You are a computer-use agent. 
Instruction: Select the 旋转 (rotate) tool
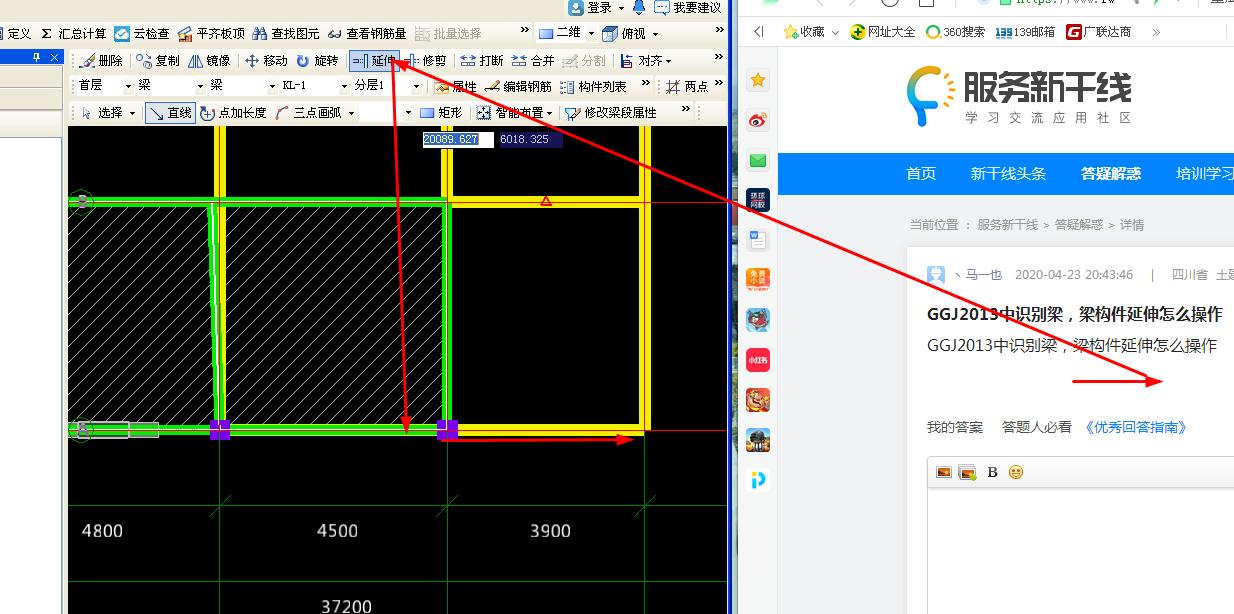click(x=317, y=61)
